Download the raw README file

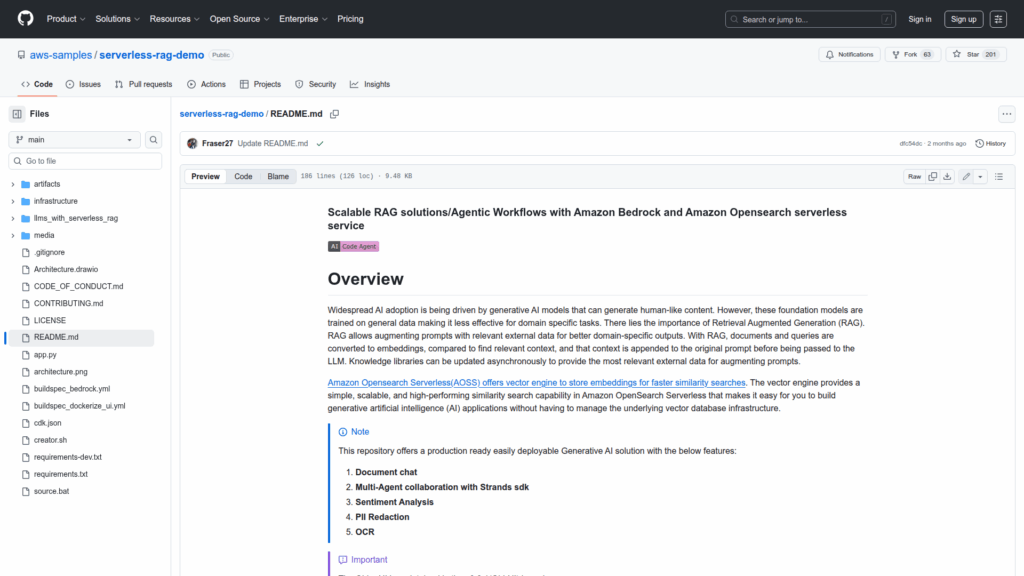(x=947, y=176)
